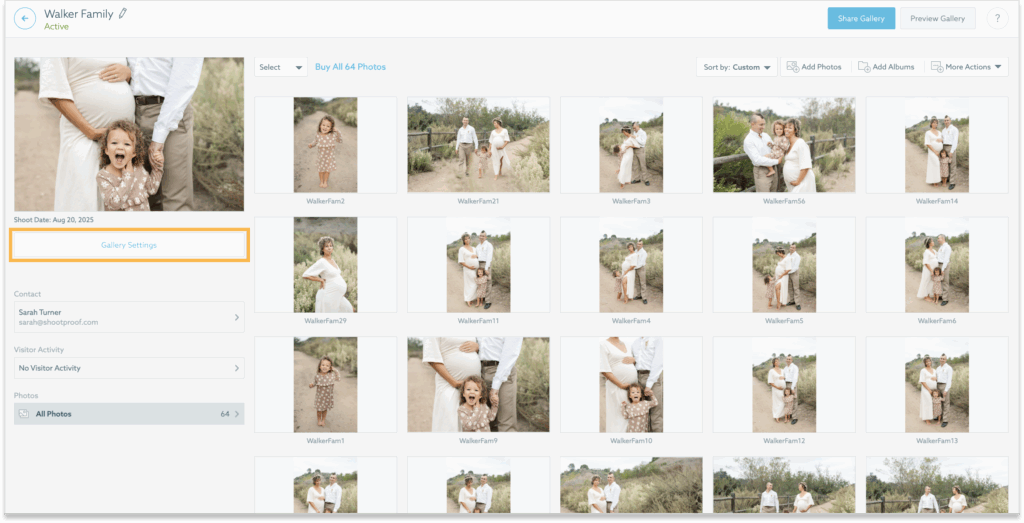Click the Add Albums label

coord(893,67)
